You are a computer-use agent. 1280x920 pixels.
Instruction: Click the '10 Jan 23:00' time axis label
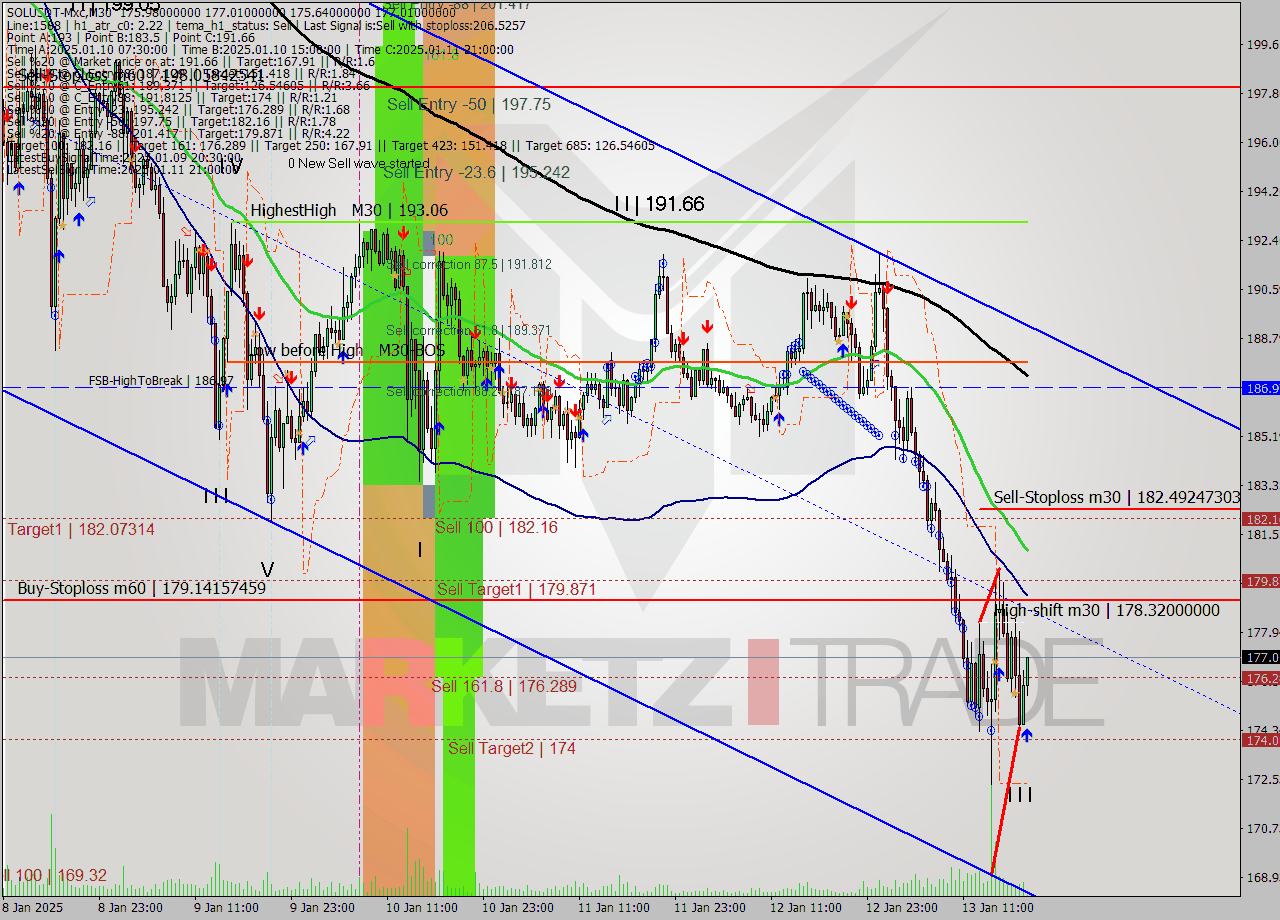coord(518,908)
